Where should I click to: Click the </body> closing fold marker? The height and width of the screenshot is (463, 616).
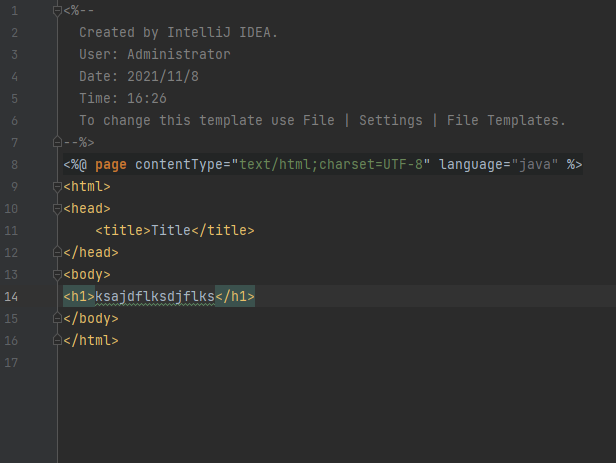(x=57, y=318)
